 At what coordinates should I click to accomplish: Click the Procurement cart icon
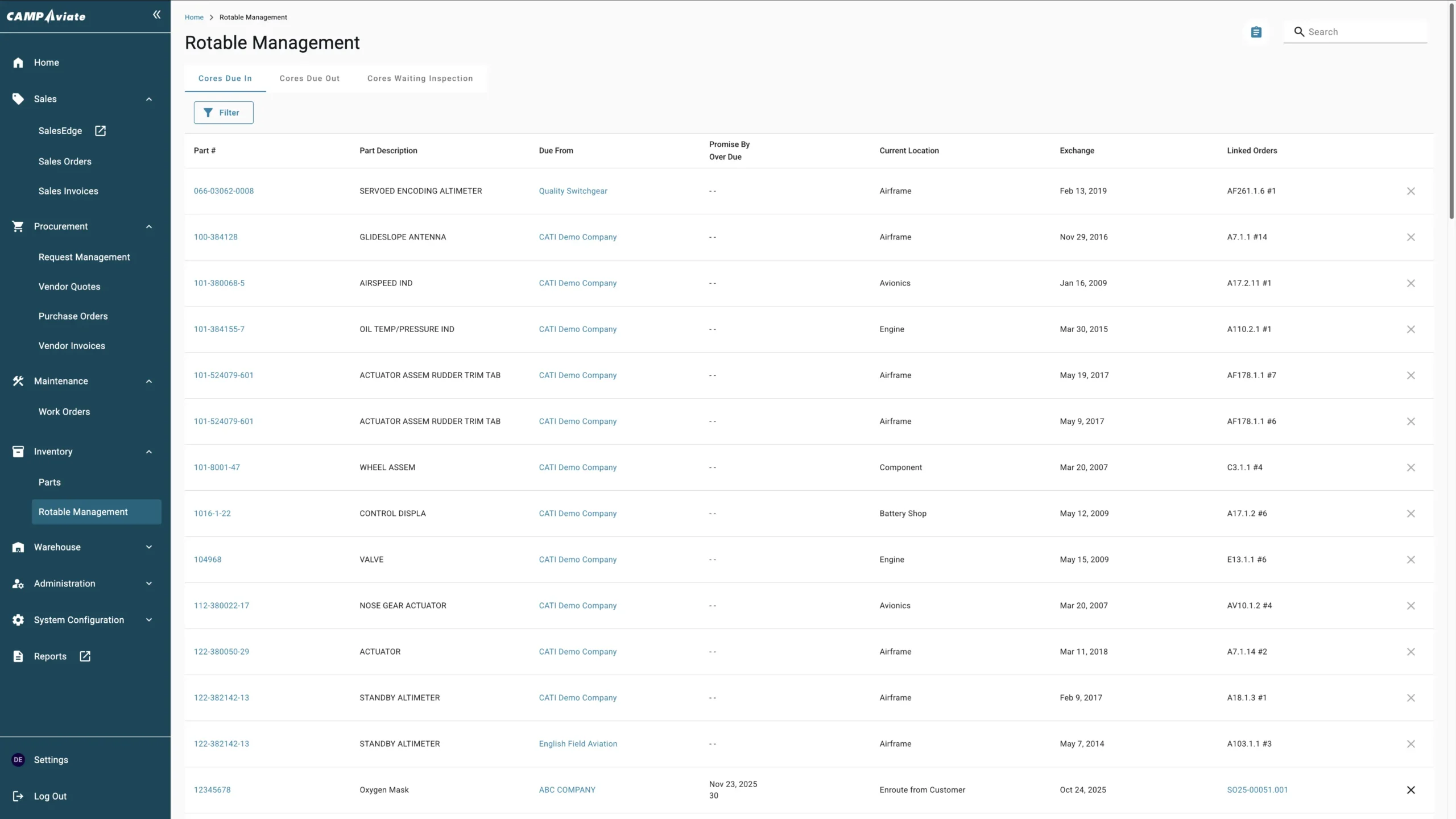(18, 226)
